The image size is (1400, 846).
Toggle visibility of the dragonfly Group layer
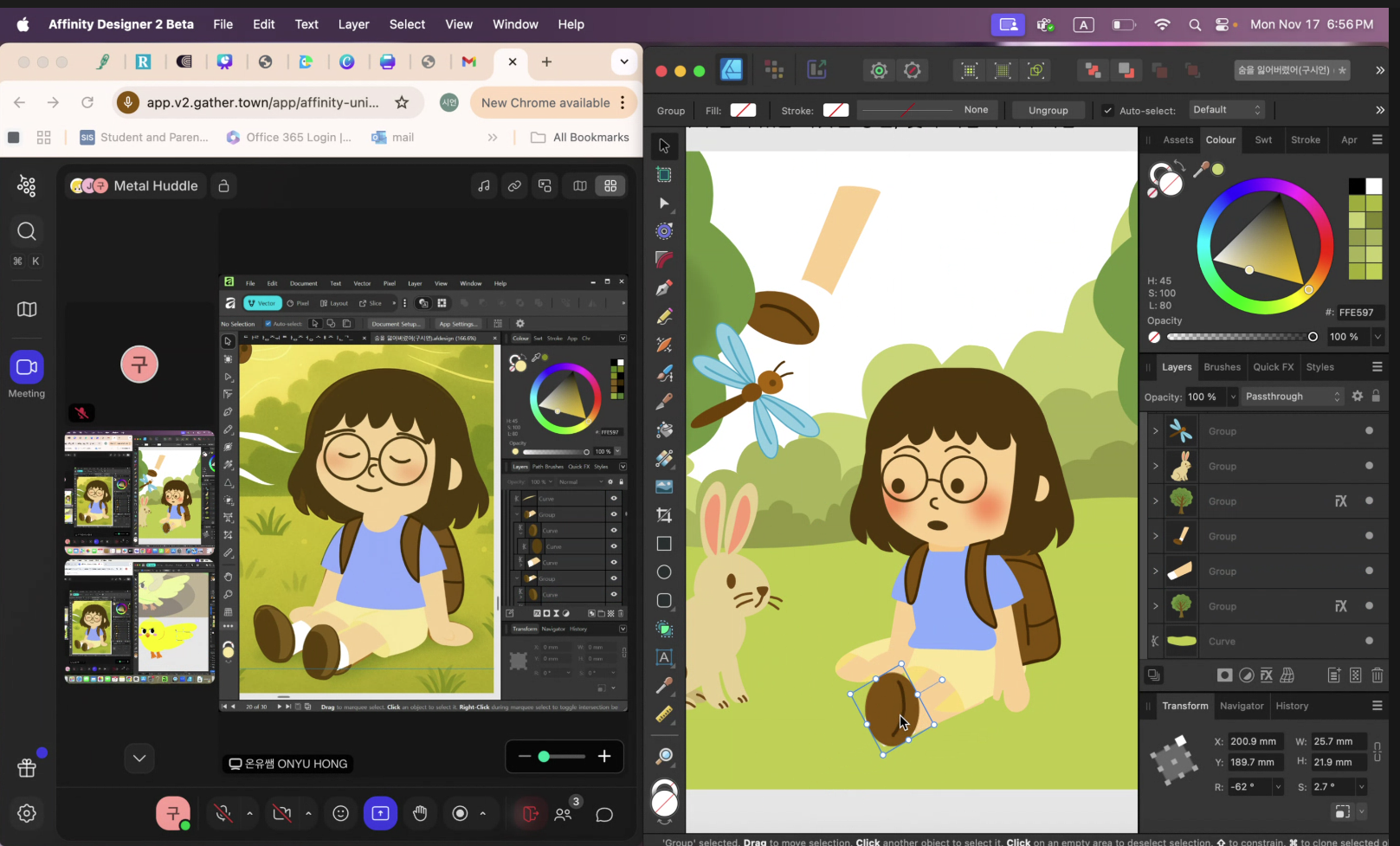pos(1369,430)
